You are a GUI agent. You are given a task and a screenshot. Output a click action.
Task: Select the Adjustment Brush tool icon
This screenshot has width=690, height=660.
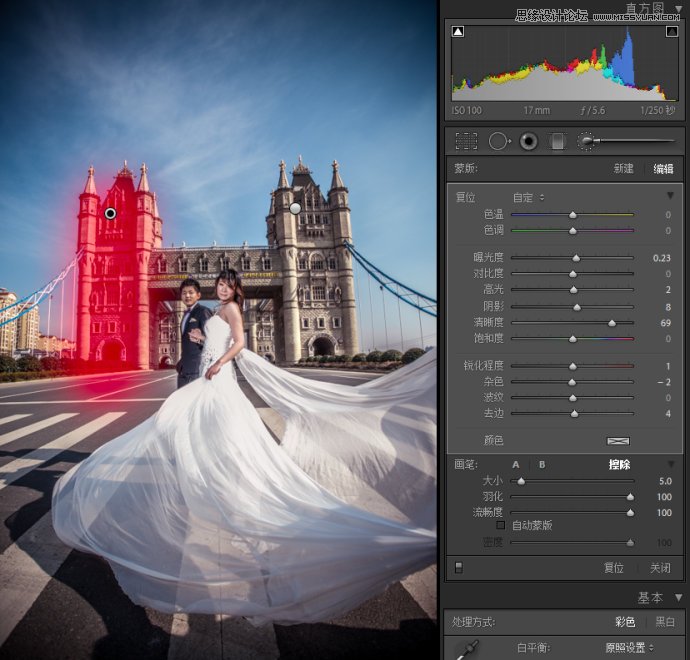tap(587, 142)
